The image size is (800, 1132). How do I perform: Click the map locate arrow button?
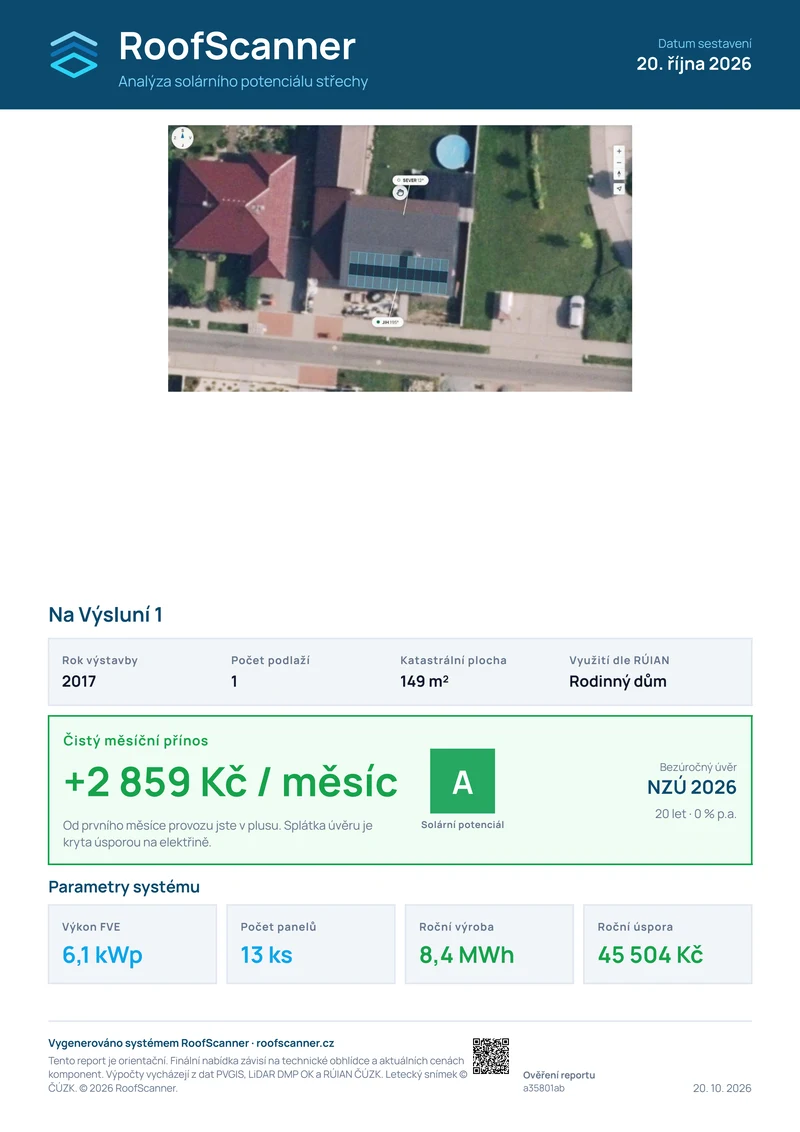tap(619, 188)
